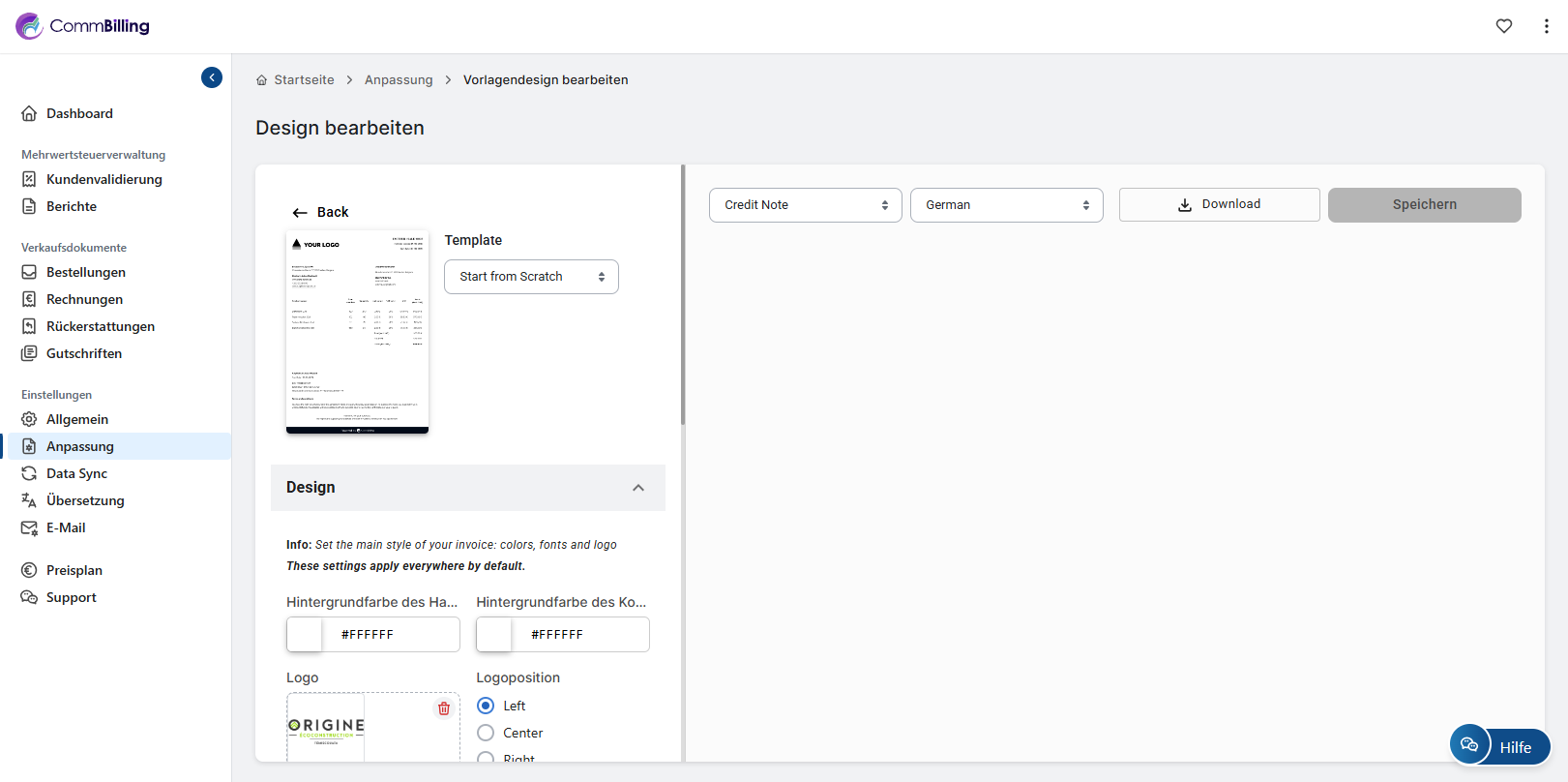Viewport: 1568px width, 782px height.
Task: Open the German language dropdown
Action: click(x=1006, y=205)
